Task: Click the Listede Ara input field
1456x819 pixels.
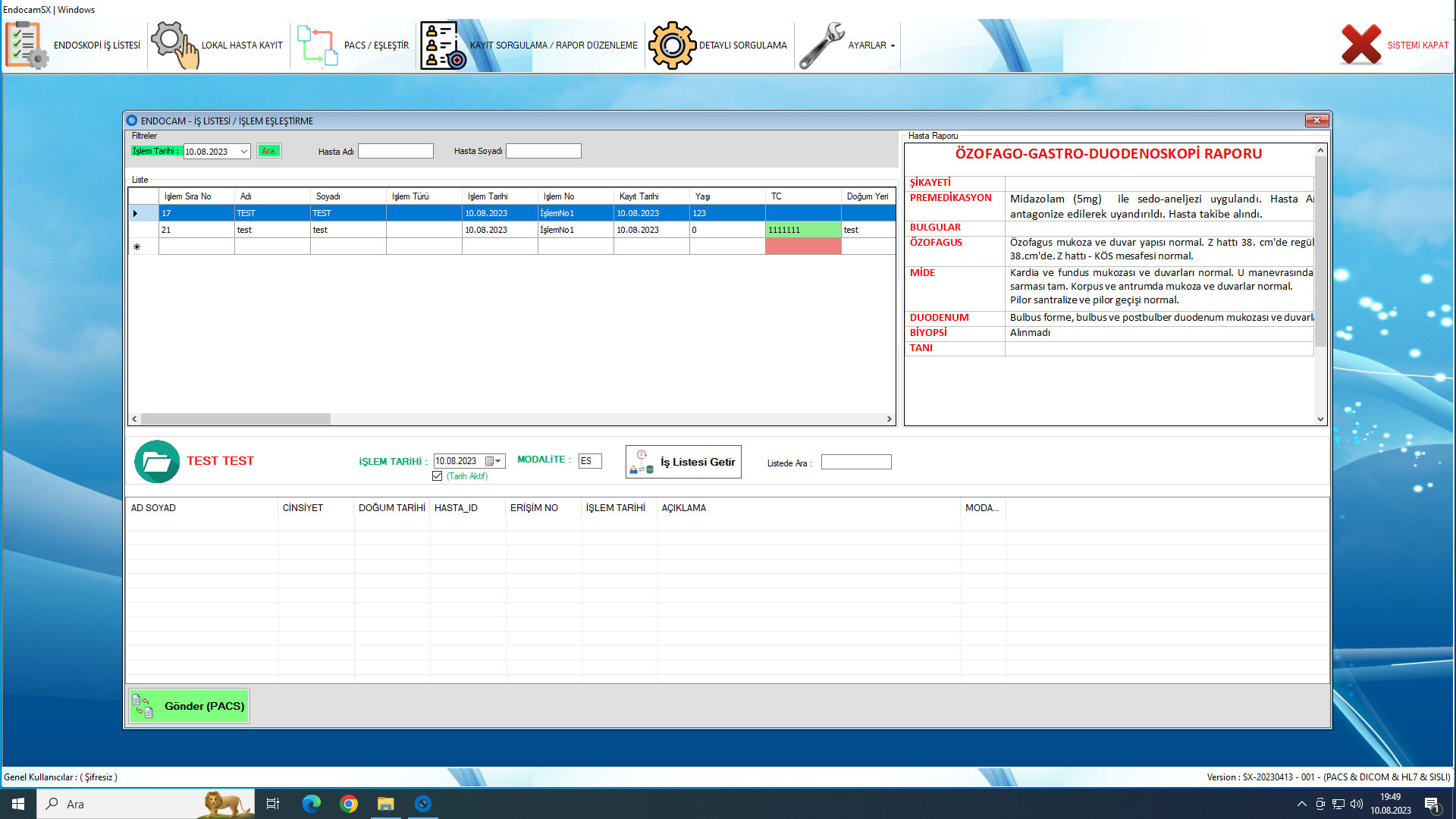Action: tap(855, 463)
